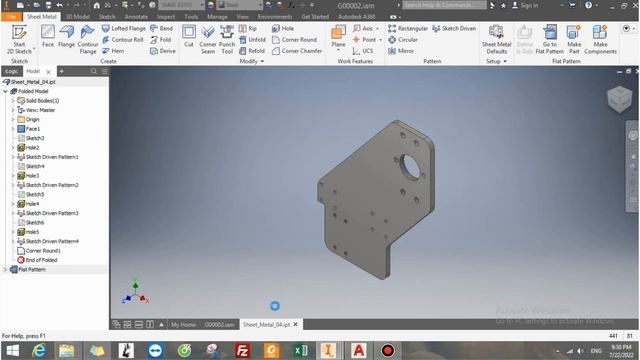Click Sketch Driven pattern tool
This screenshot has width=640, height=360.
(454, 28)
